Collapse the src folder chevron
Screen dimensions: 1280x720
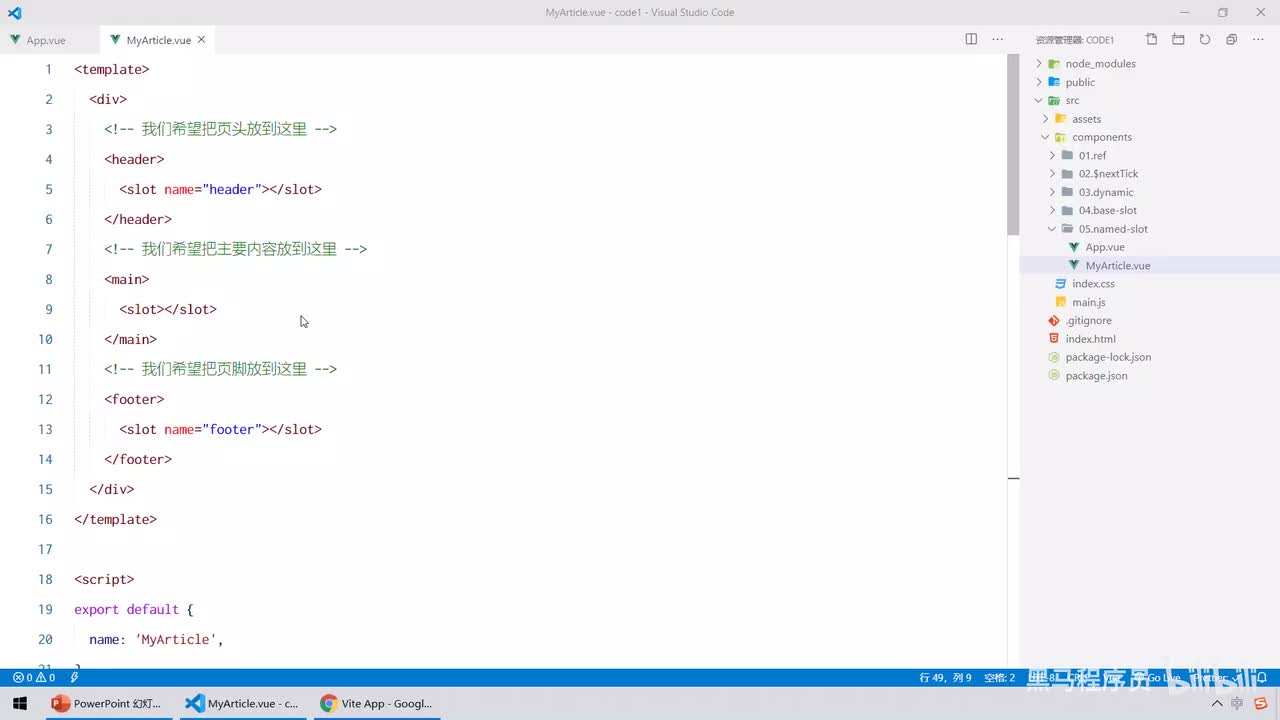click(x=1038, y=100)
